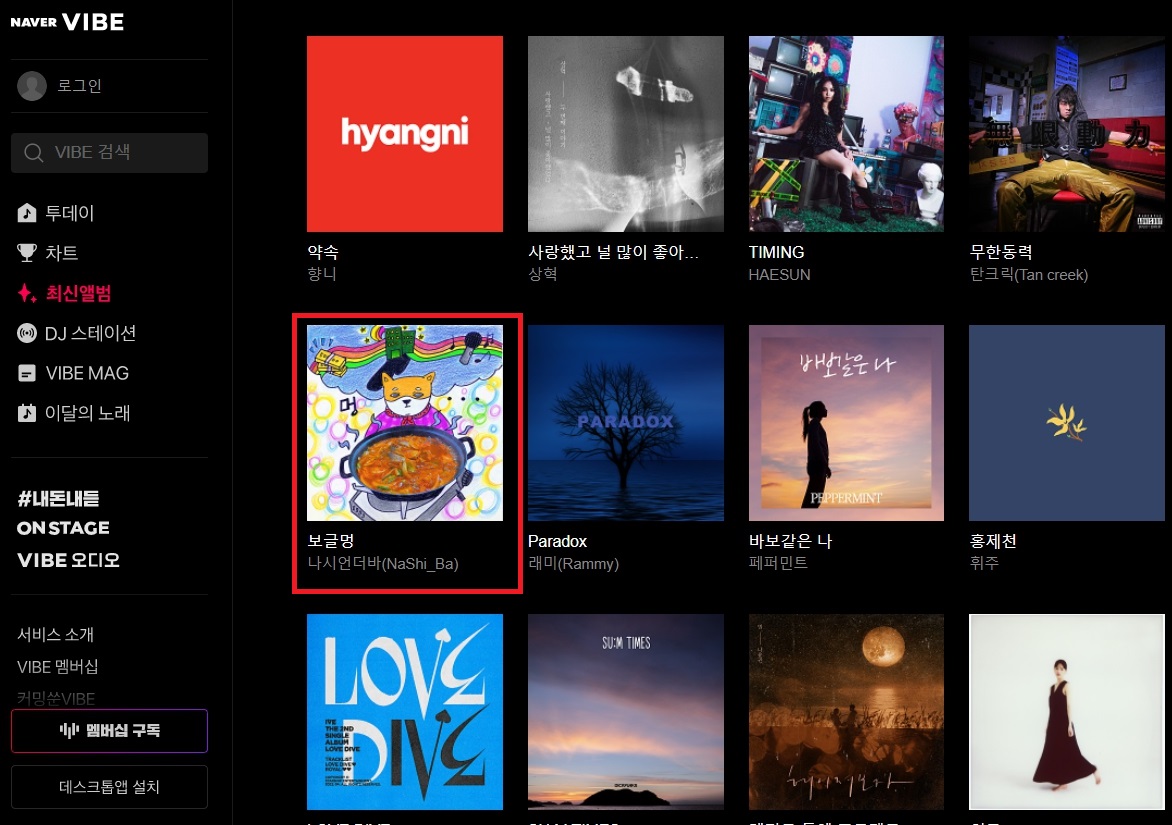
Task: Click the artist name 래미(Rammy)
Action: click(x=573, y=563)
